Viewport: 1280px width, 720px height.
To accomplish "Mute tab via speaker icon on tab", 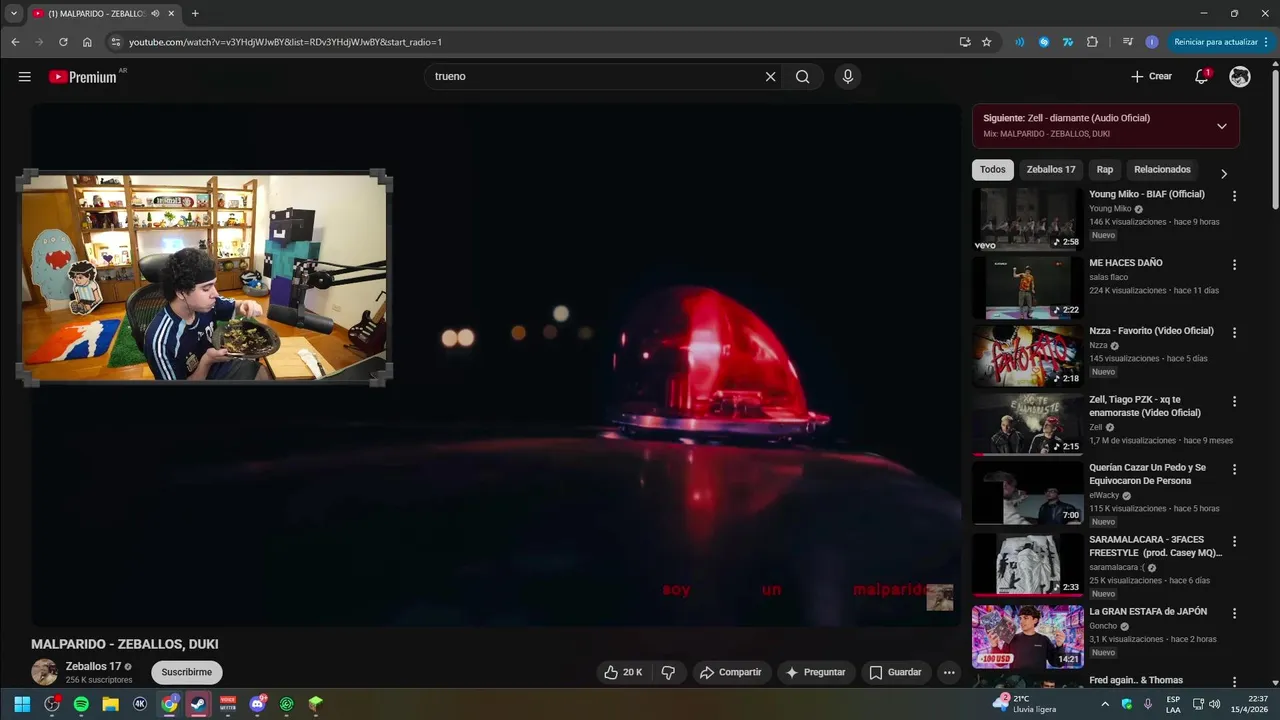I will click(x=155, y=13).
